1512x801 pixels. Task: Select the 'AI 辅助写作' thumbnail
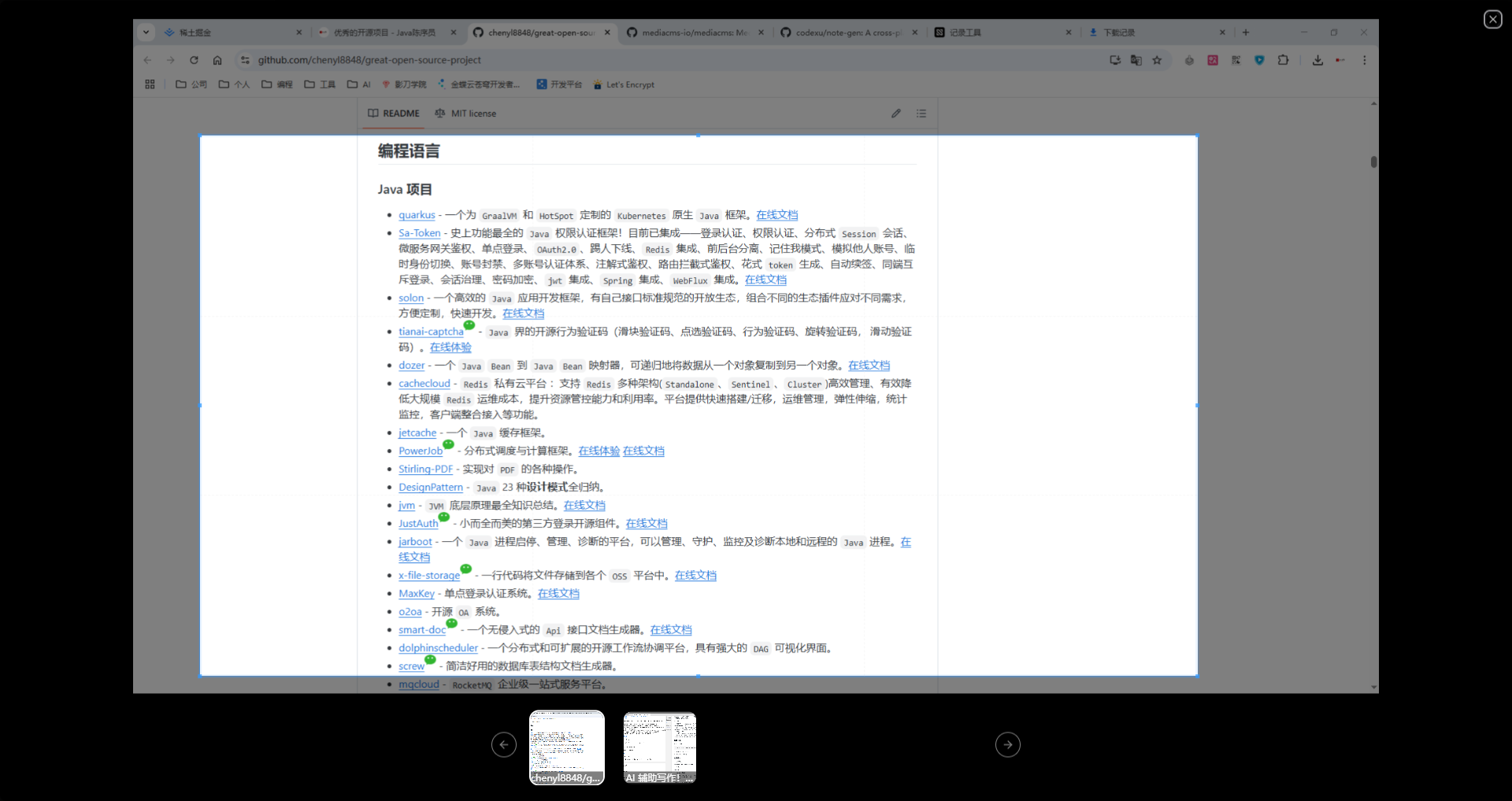point(660,747)
